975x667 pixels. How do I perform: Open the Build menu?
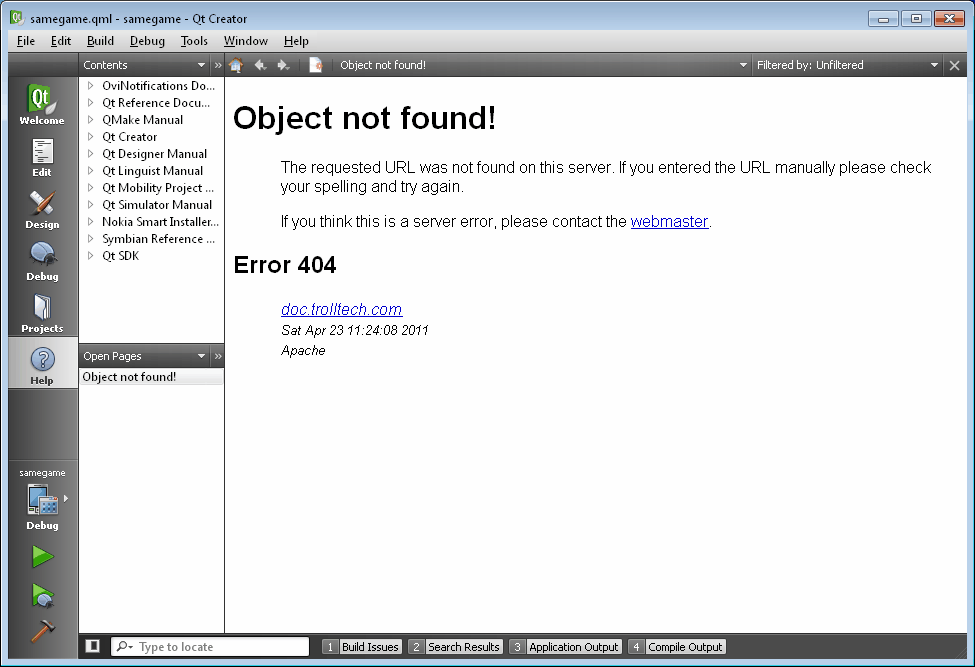tap(100, 41)
